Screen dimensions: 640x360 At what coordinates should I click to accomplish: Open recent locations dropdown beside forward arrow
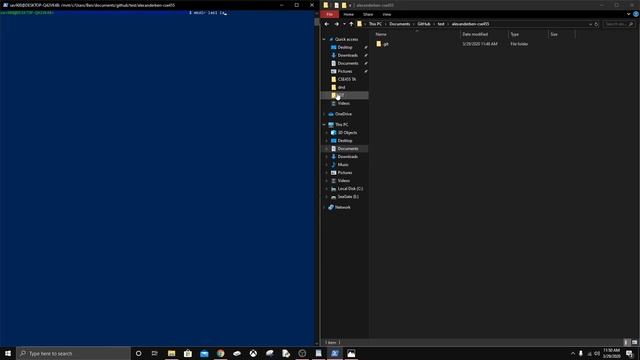click(344, 24)
